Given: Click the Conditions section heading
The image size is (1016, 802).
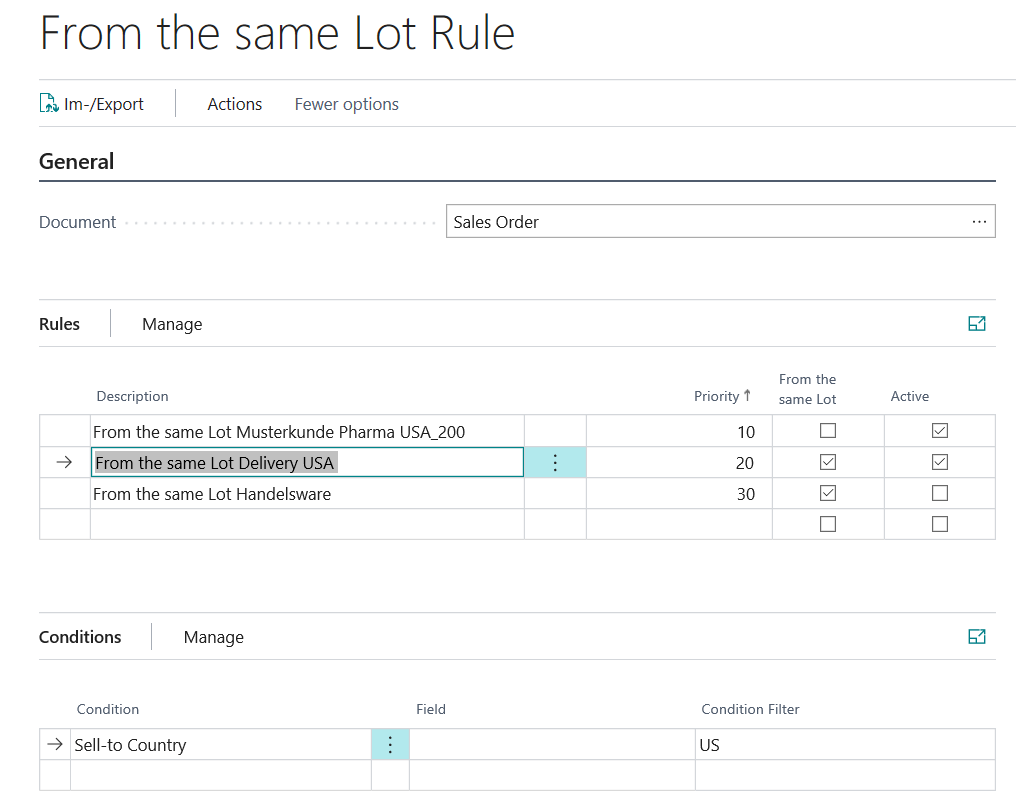Looking at the screenshot, I should click(x=80, y=637).
